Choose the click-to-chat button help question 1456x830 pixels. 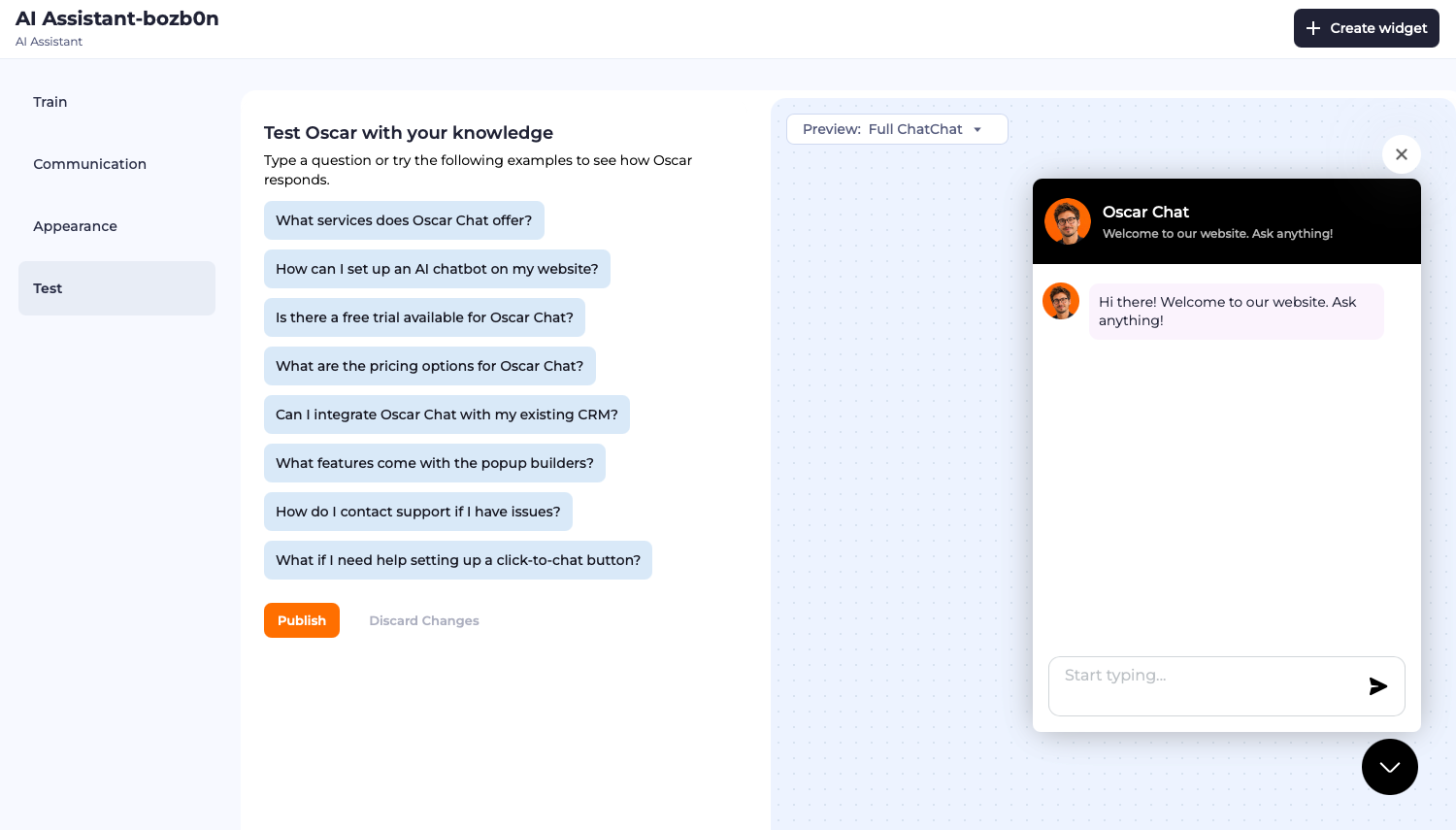[458, 560]
